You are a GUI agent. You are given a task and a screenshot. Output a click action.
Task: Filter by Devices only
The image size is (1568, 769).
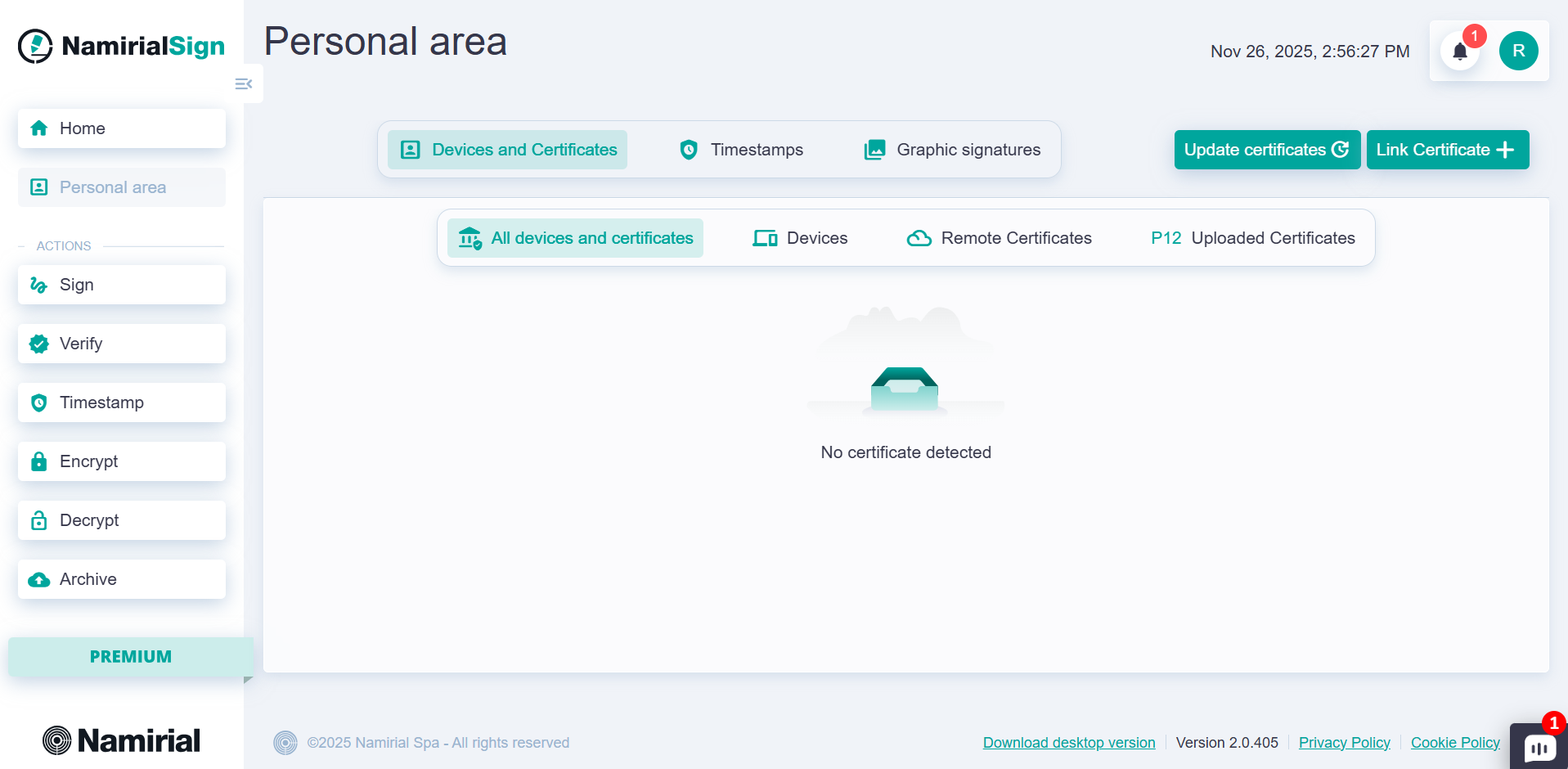tap(800, 238)
